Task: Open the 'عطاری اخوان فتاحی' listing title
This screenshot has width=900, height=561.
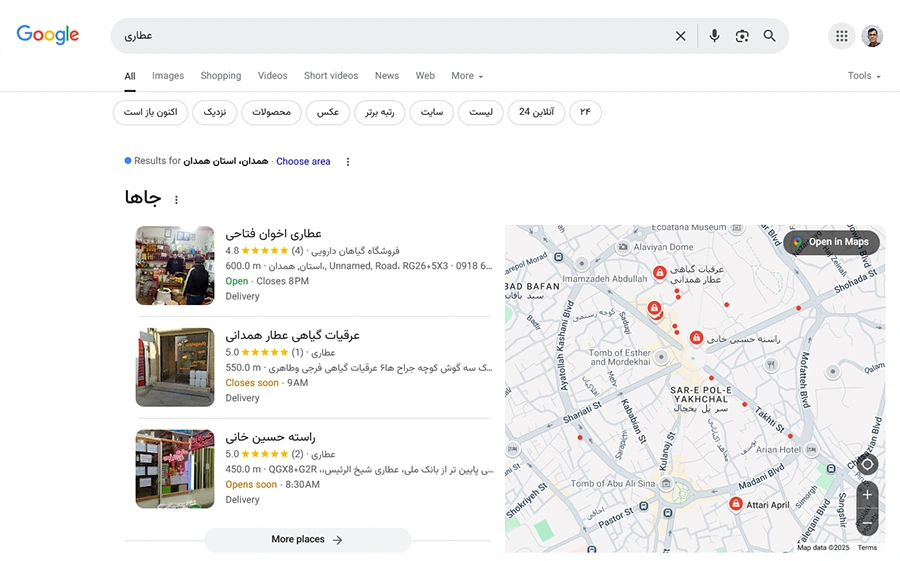Action: pyautogui.click(x=273, y=234)
